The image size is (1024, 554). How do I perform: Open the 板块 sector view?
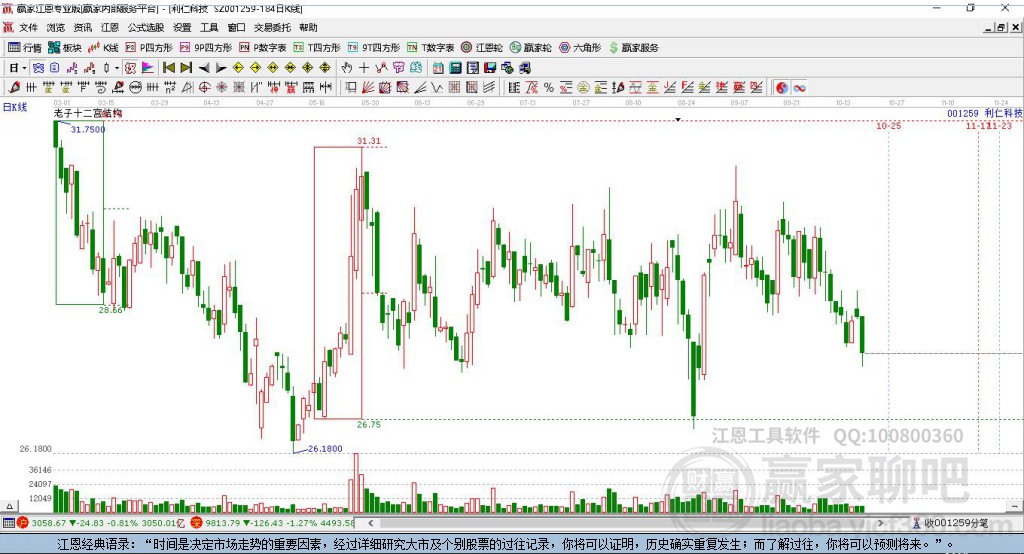(65, 48)
